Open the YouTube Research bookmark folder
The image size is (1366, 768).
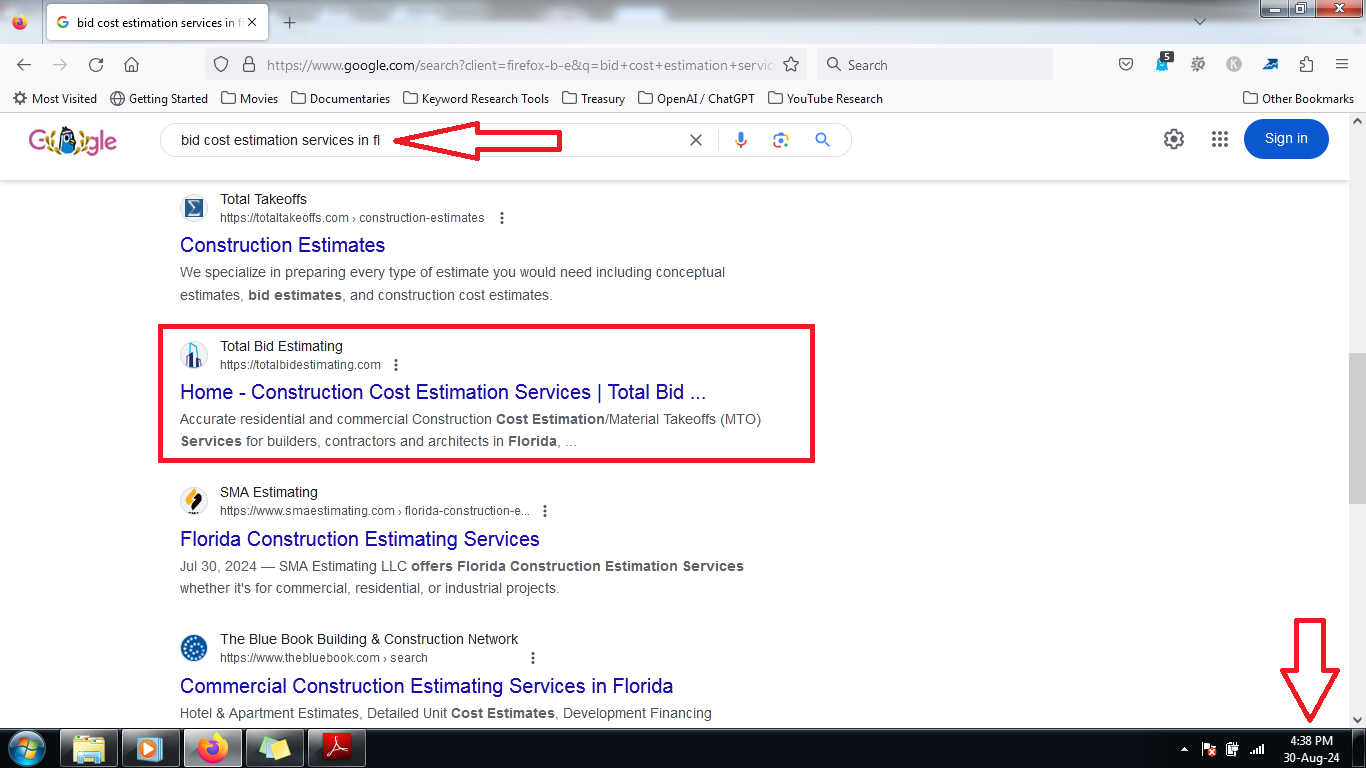(x=825, y=98)
